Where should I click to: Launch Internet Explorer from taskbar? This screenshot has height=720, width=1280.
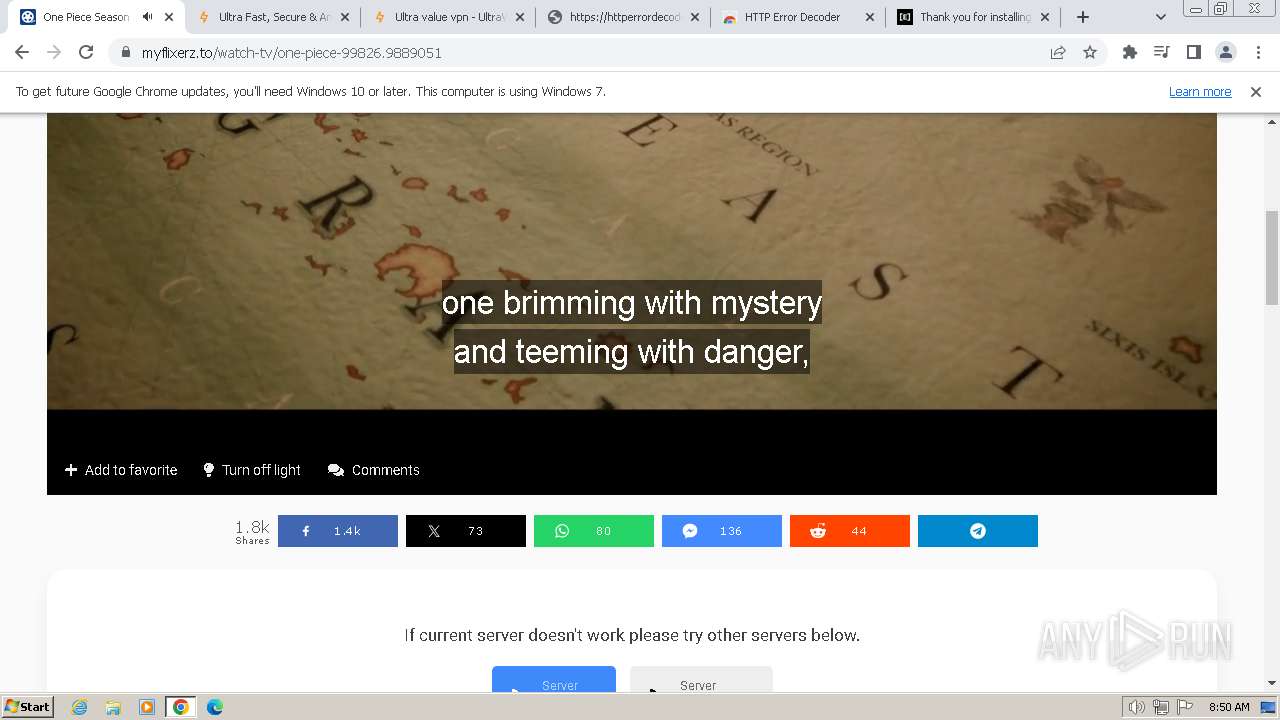(x=80, y=707)
